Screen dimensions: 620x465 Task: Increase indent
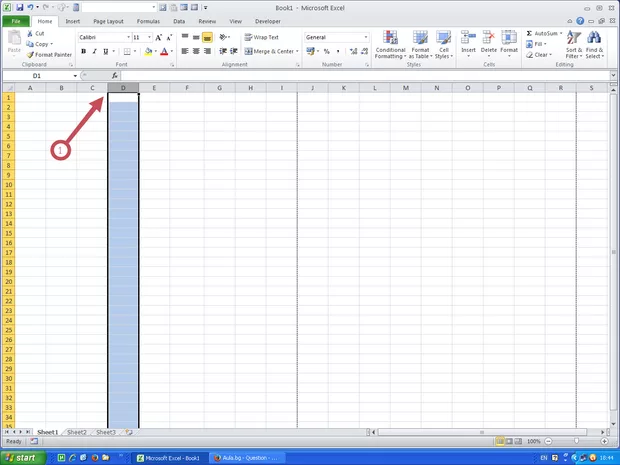pyautogui.click(x=234, y=51)
